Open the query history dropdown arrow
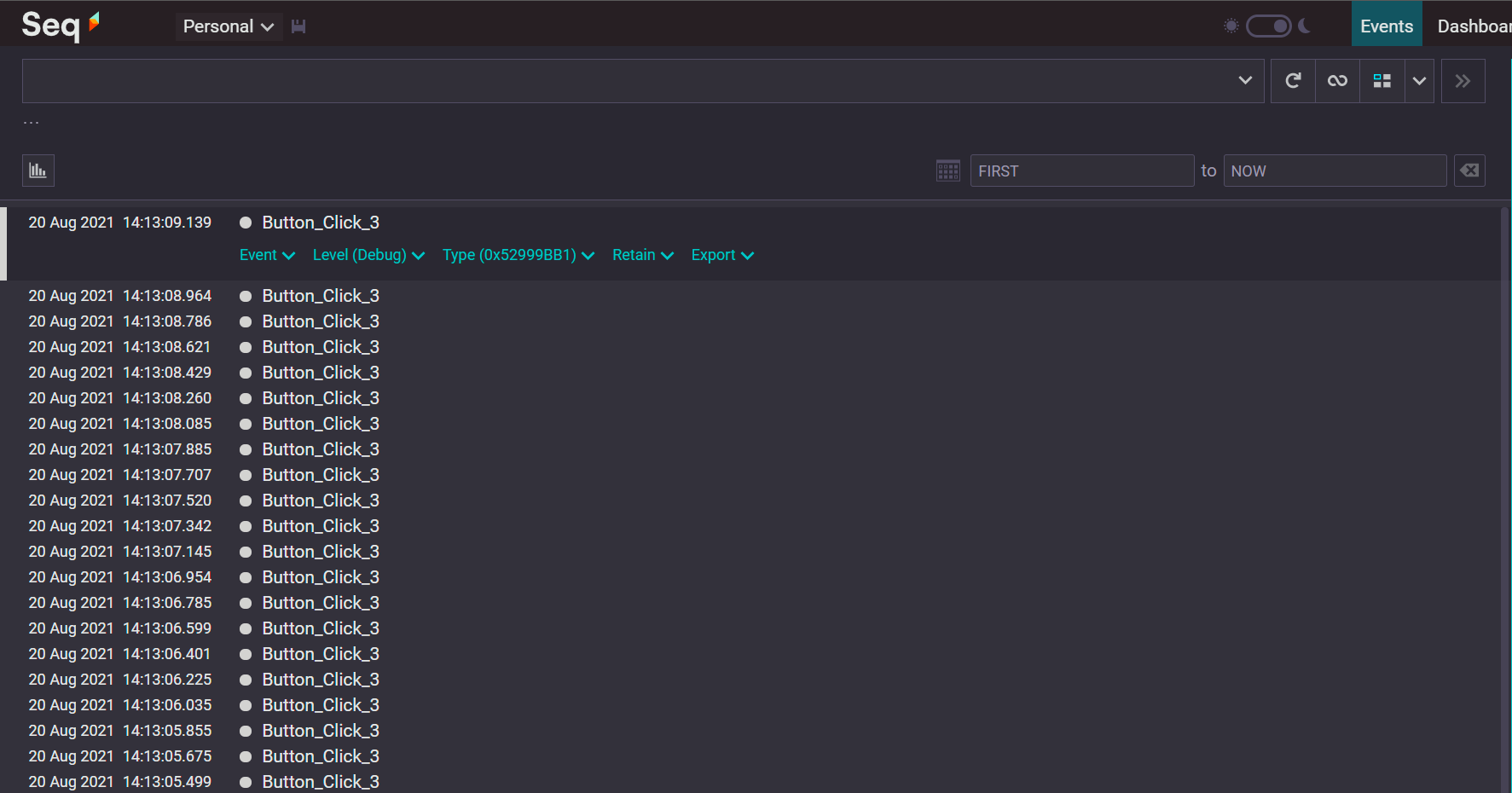This screenshot has width=1512, height=793. click(x=1245, y=80)
